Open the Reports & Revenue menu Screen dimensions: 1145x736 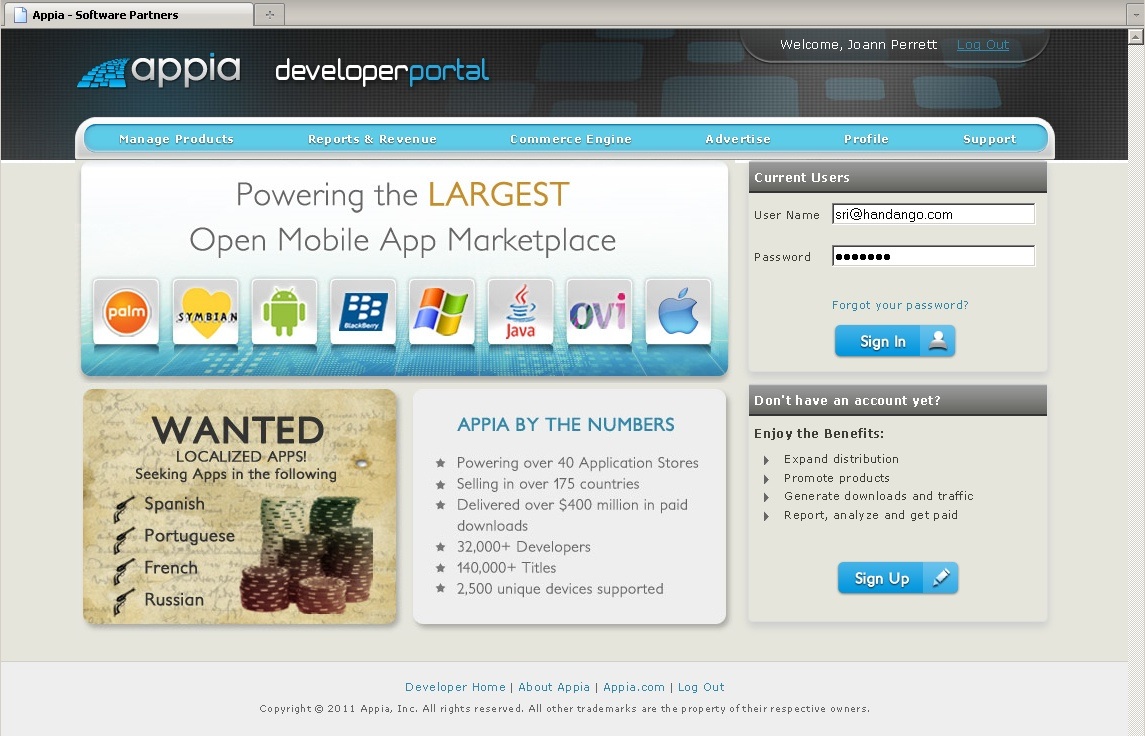(x=372, y=139)
